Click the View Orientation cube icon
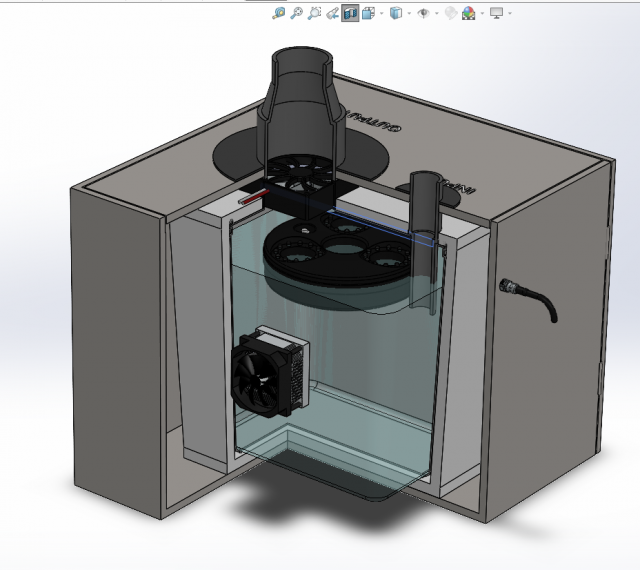The height and width of the screenshot is (570, 640). click(368, 13)
